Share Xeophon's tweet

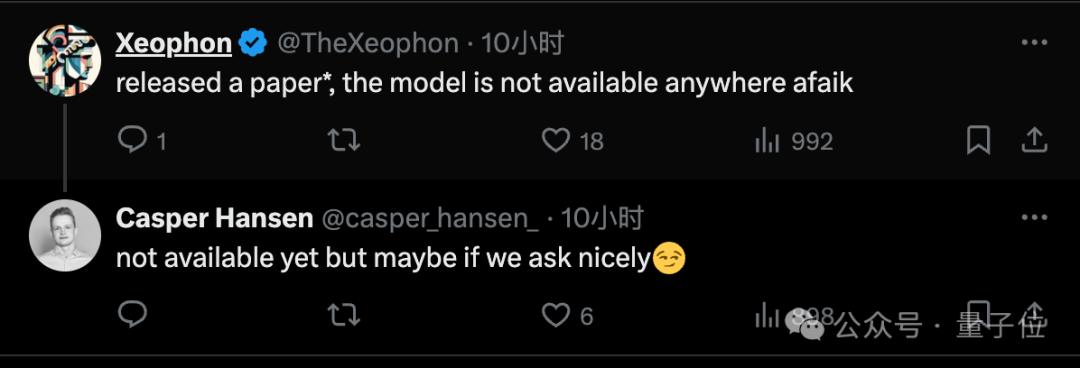pyautogui.click(x=1034, y=140)
